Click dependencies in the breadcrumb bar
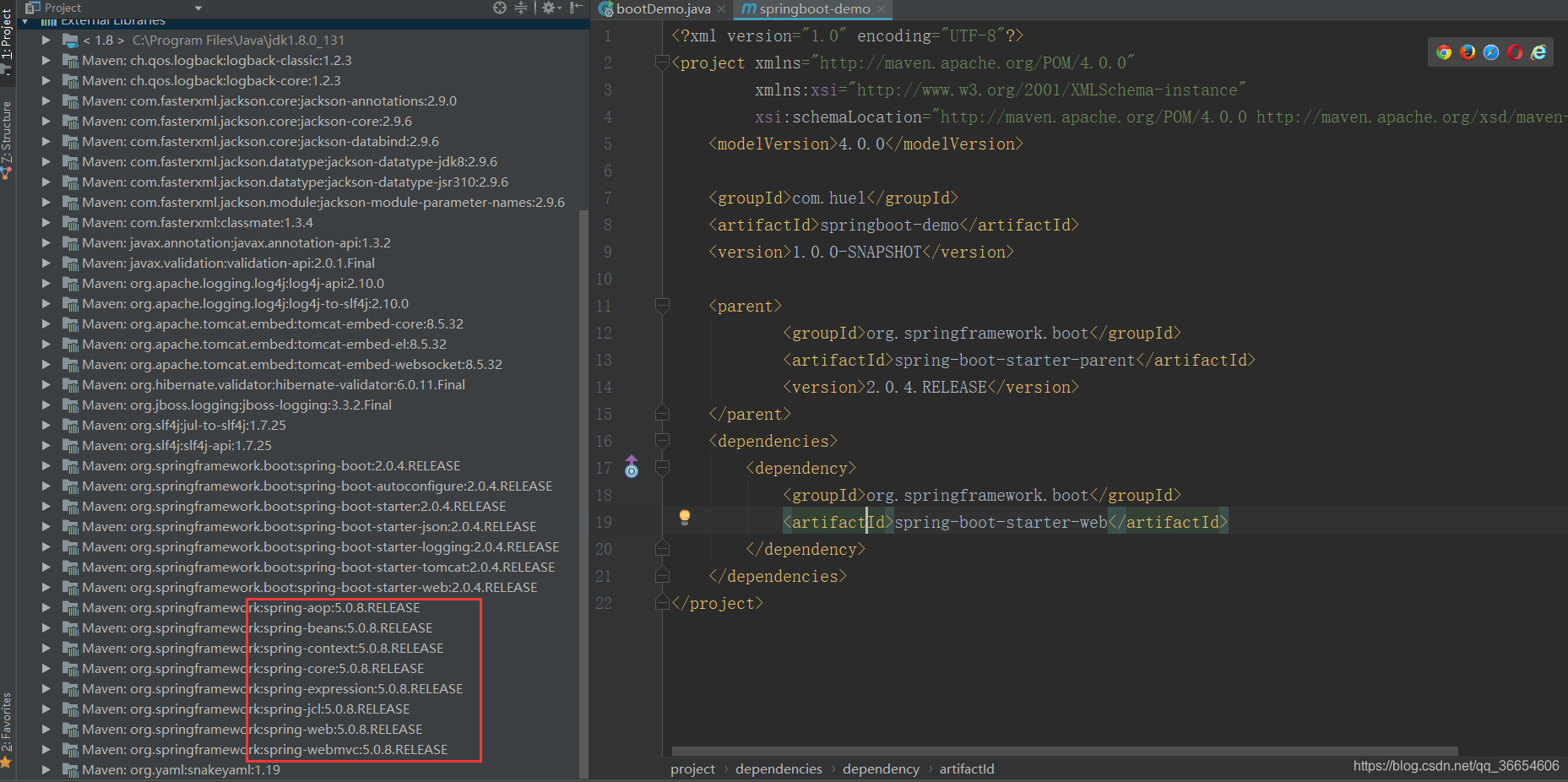This screenshot has height=782, width=1568. [x=779, y=768]
